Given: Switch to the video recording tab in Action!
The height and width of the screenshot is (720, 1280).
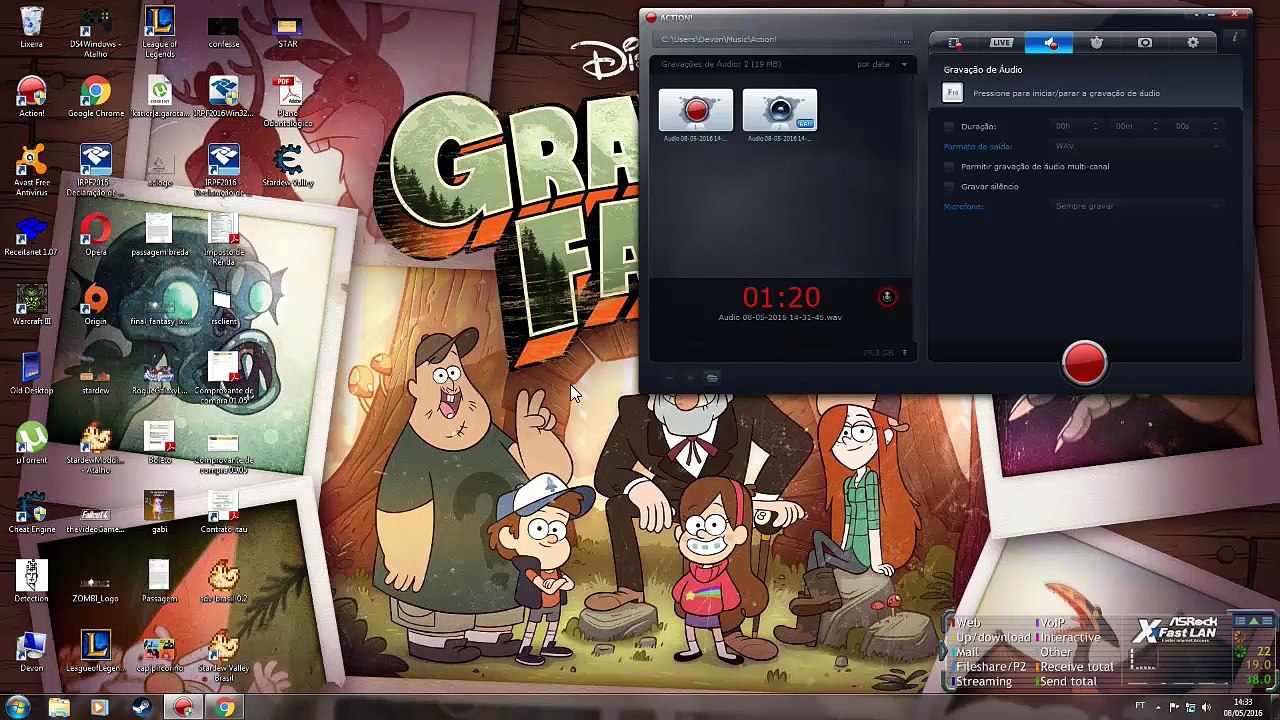Looking at the screenshot, I should (954, 43).
